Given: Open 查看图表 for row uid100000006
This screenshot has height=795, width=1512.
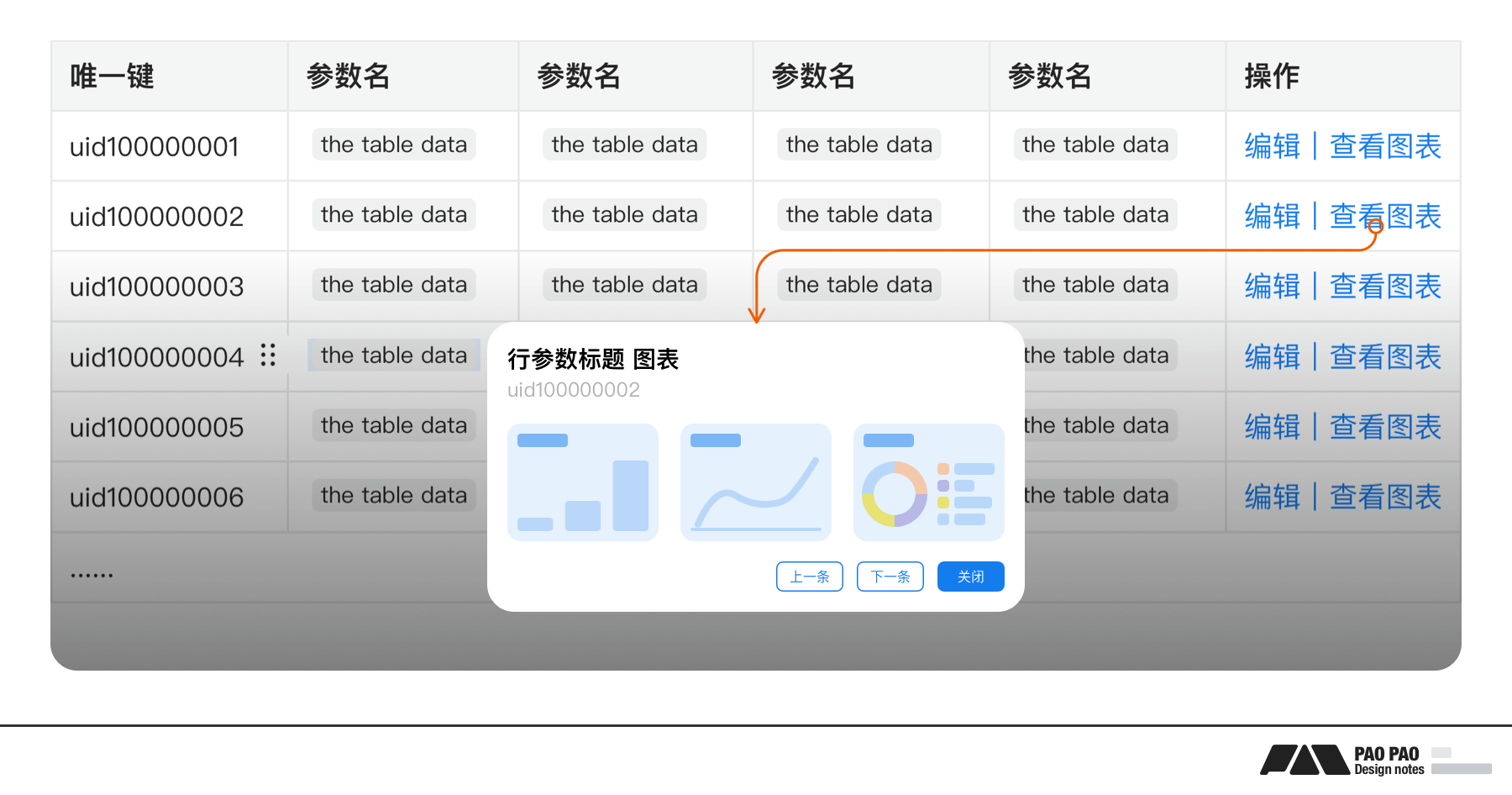Looking at the screenshot, I should [x=1385, y=497].
